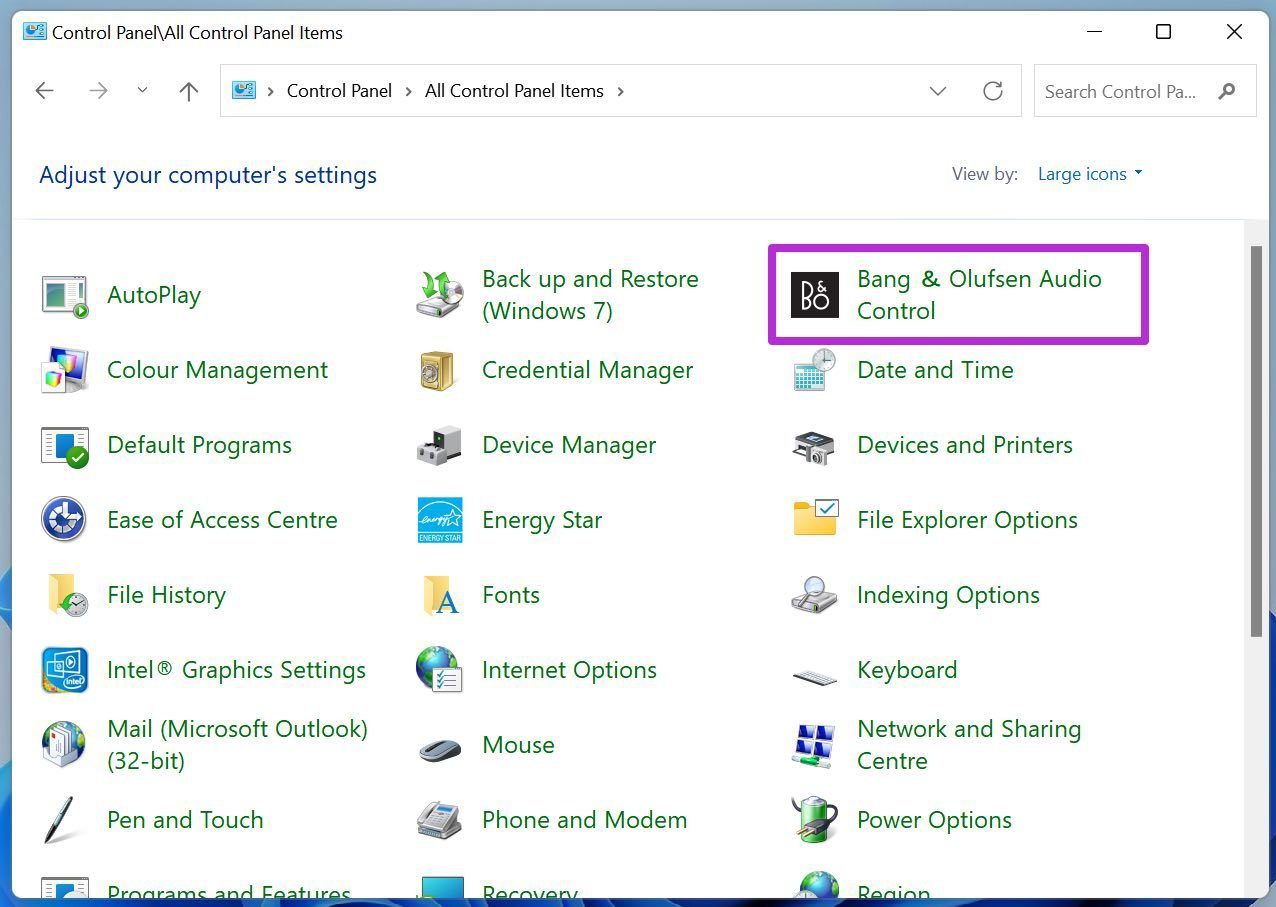Open the 'Colour Management' text link

(217, 370)
